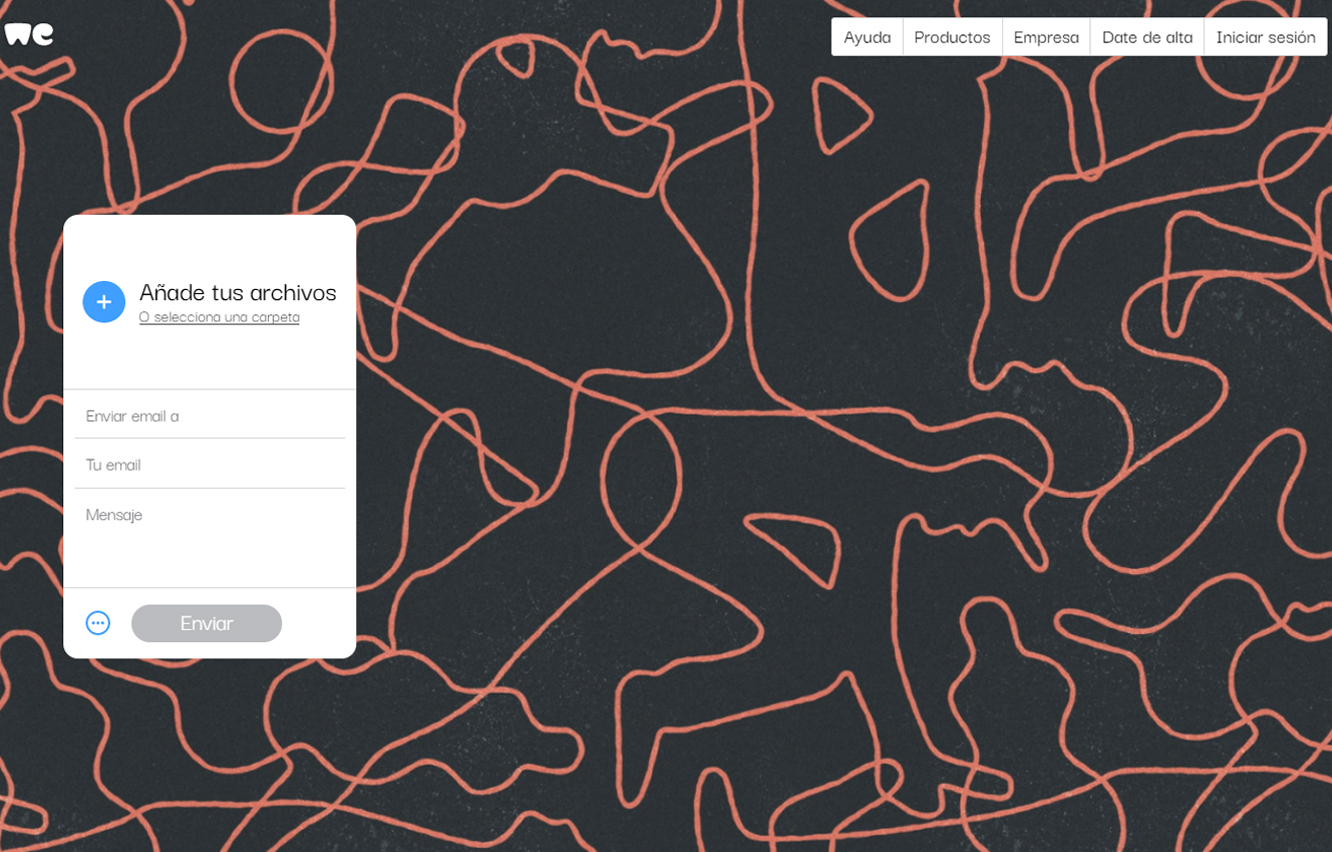Click Iniciar sesión to log in
Image resolution: width=1332 pixels, height=852 pixels.
1265,37
